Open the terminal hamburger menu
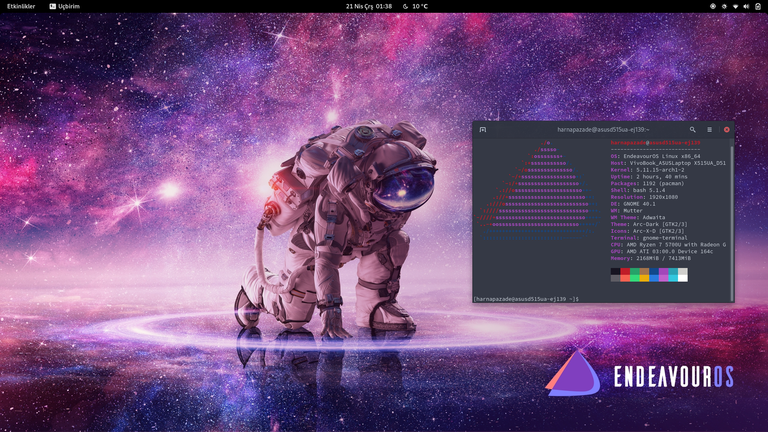 [710, 129]
